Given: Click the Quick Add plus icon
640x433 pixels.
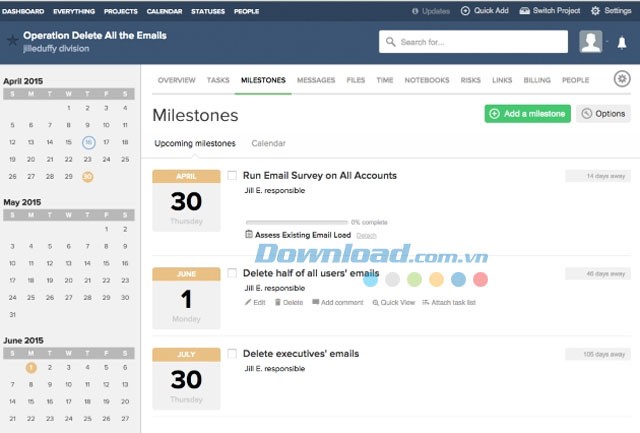Looking at the screenshot, I should [x=466, y=11].
